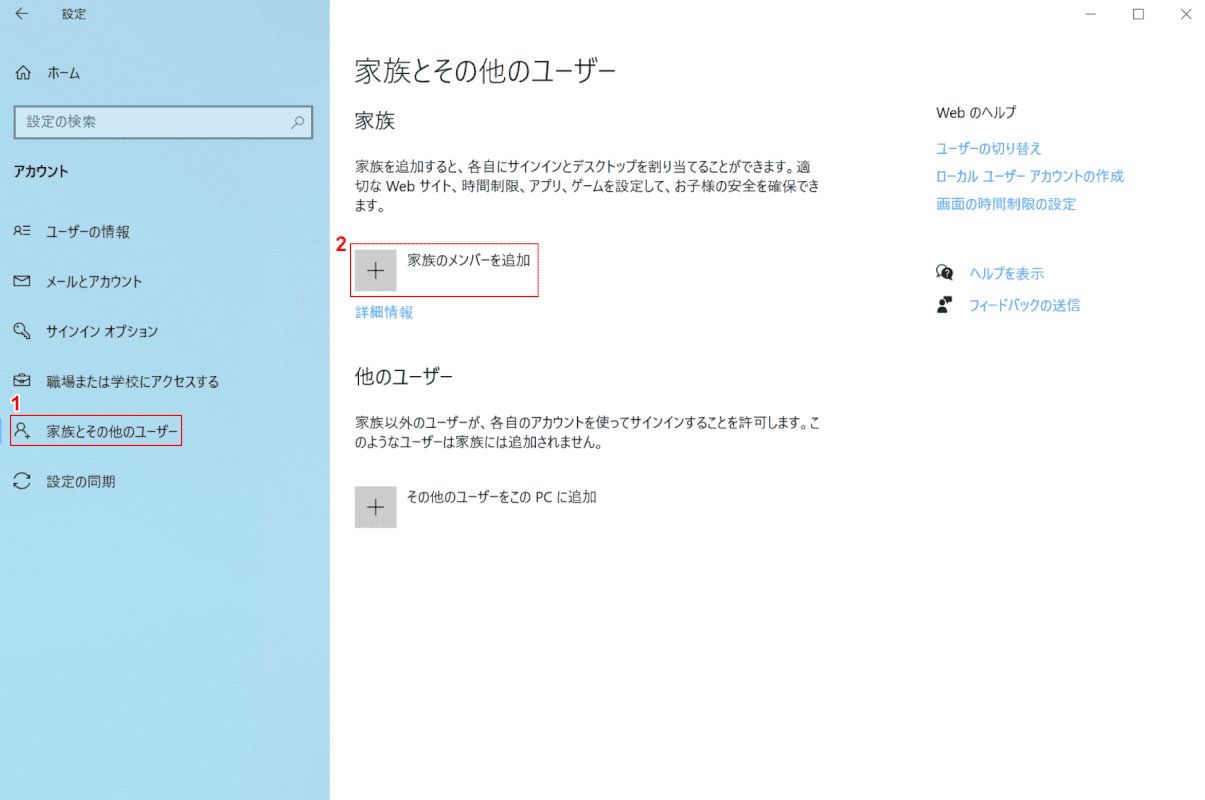Viewport: 1205px width, 800px height.
Task: Select the 家族とその他のユーザー person icon
Action: point(22,431)
